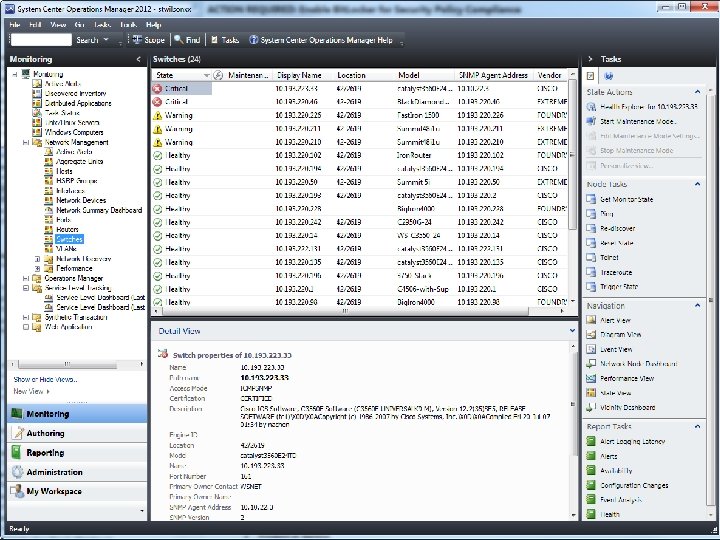This screenshot has height=540, width=720.
Task: Click the Get Monitor State task icon
Action: click(x=591, y=199)
